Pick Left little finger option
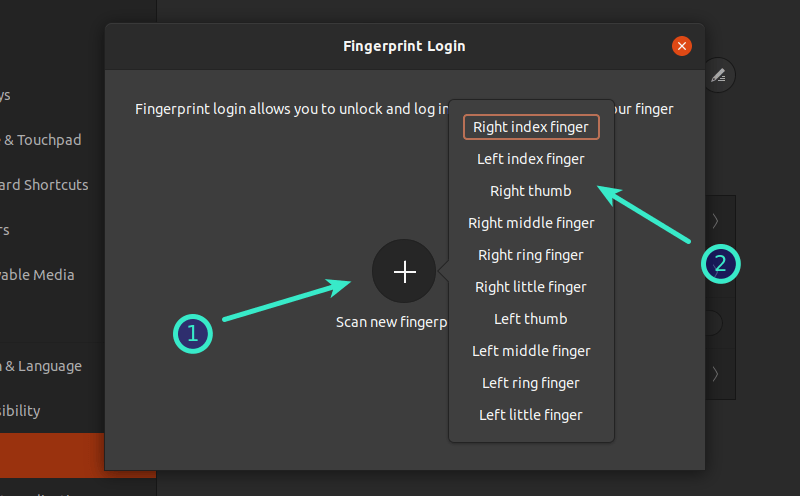This screenshot has height=496, width=800. click(x=531, y=415)
